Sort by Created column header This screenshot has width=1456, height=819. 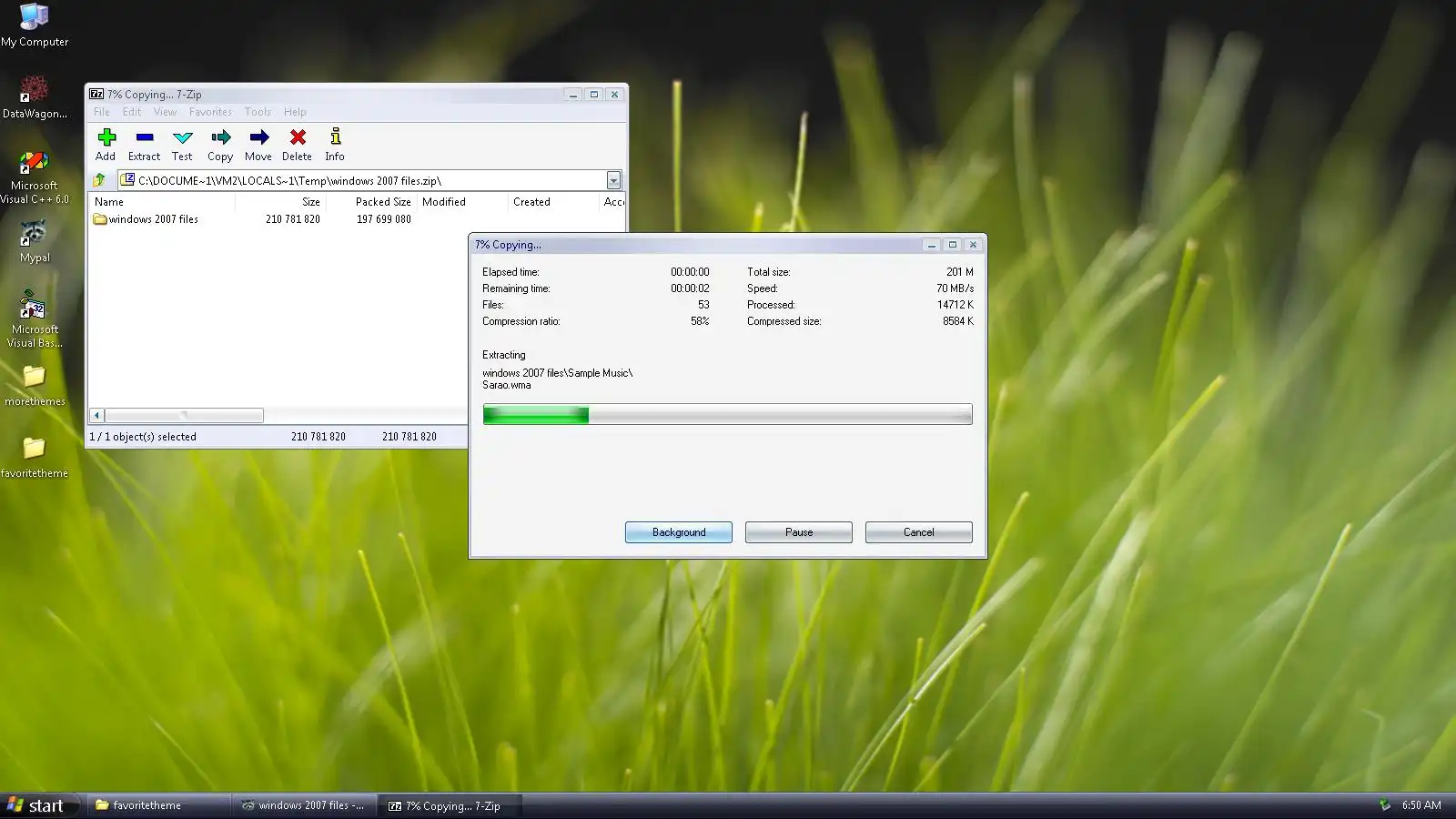coord(553,202)
